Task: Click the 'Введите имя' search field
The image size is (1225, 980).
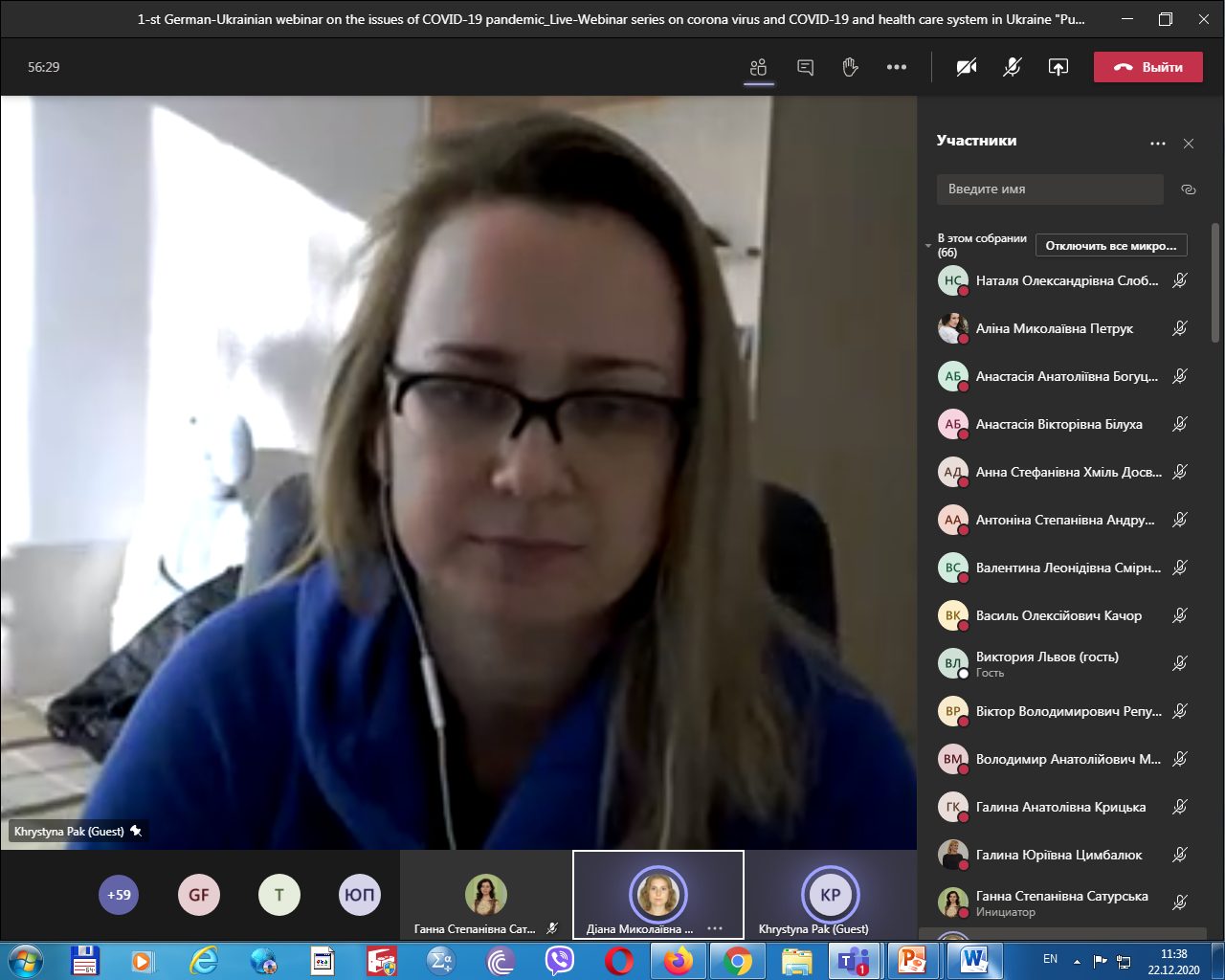Action: coord(1049,189)
